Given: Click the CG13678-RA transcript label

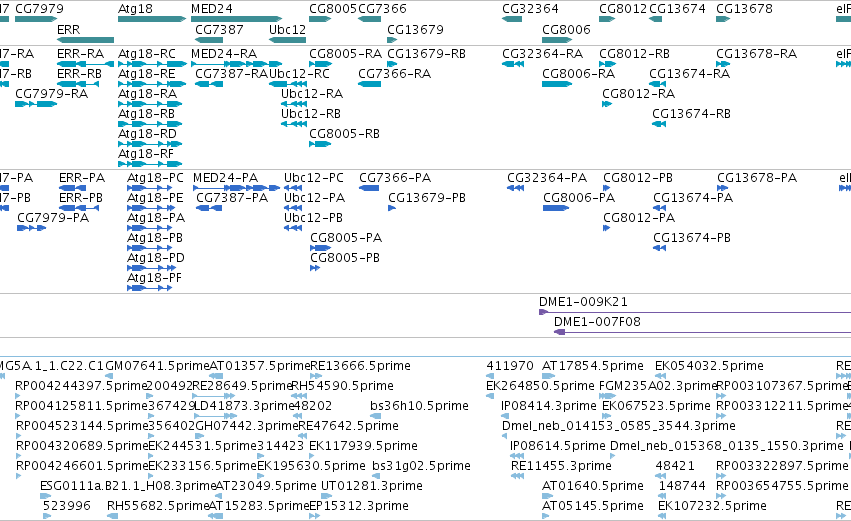Looking at the screenshot, I should coord(757,54).
